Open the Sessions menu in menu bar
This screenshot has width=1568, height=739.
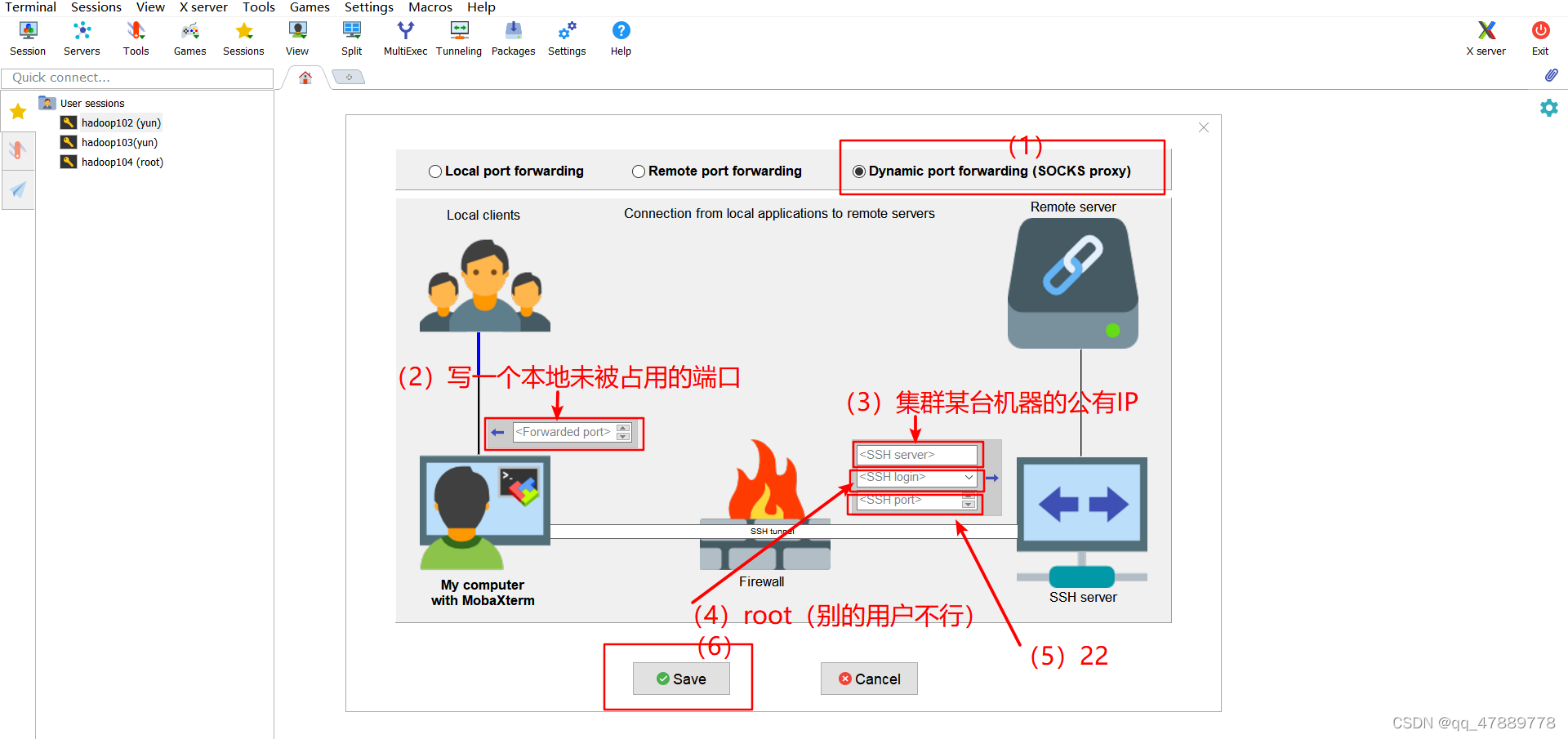click(x=96, y=7)
